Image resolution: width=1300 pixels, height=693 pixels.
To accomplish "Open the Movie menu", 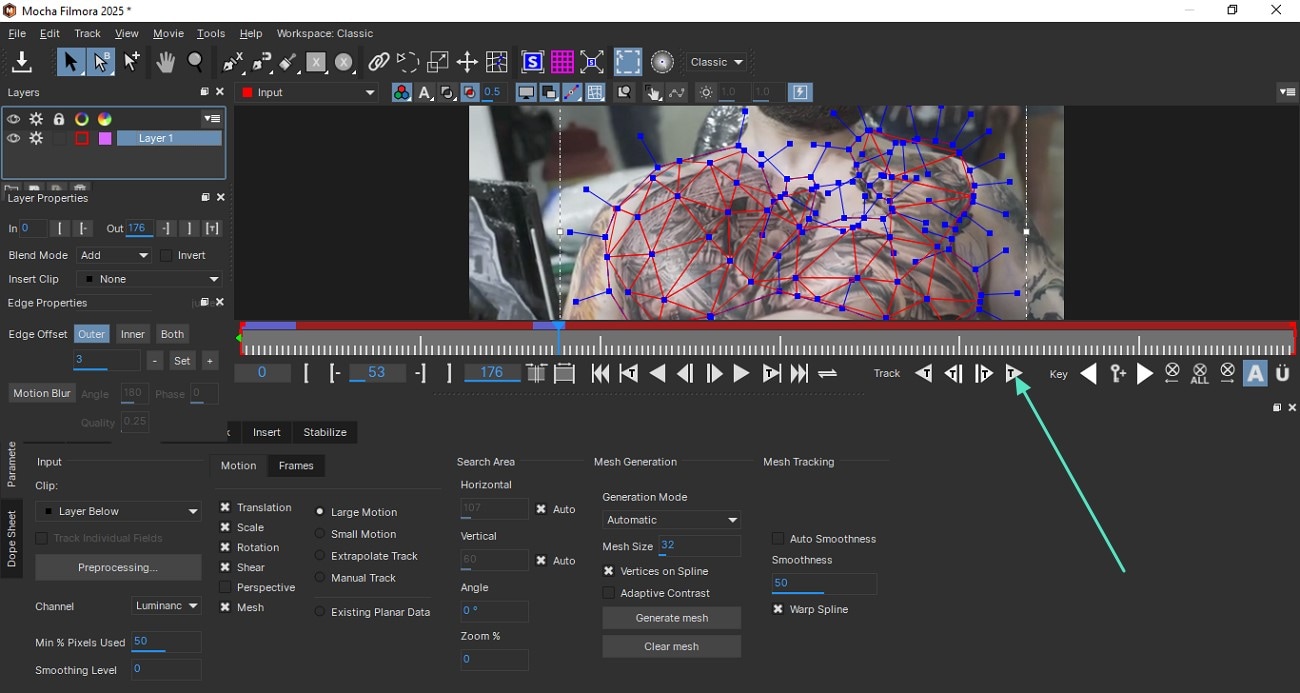I will point(168,34).
